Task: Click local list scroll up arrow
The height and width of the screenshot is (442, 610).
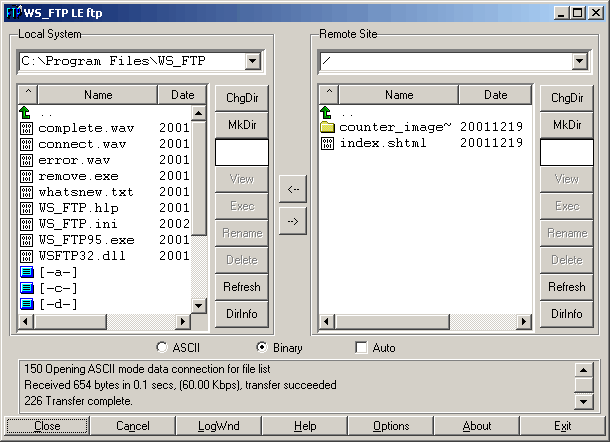Action: pyautogui.click(x=198, y=113)
